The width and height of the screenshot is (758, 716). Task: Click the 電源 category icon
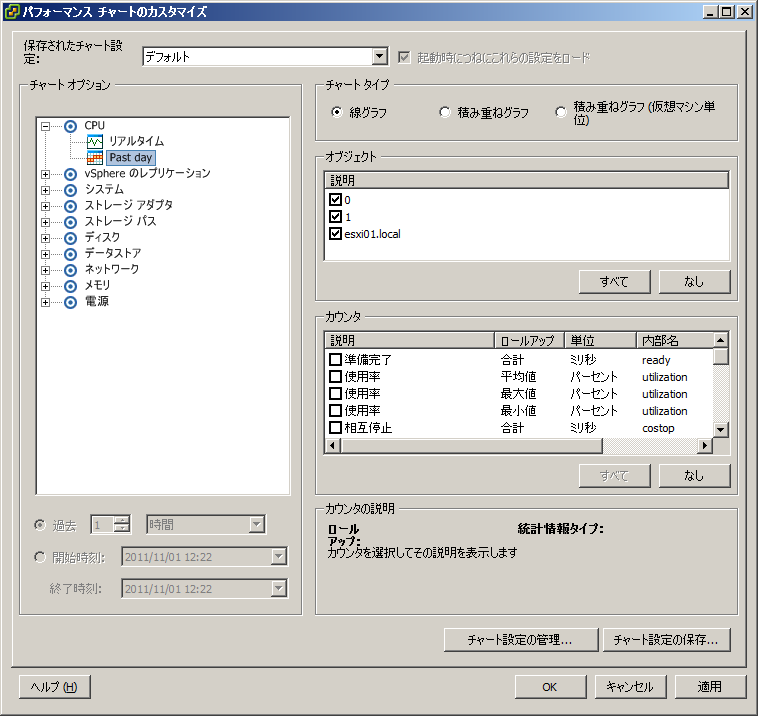click(70, 302)
